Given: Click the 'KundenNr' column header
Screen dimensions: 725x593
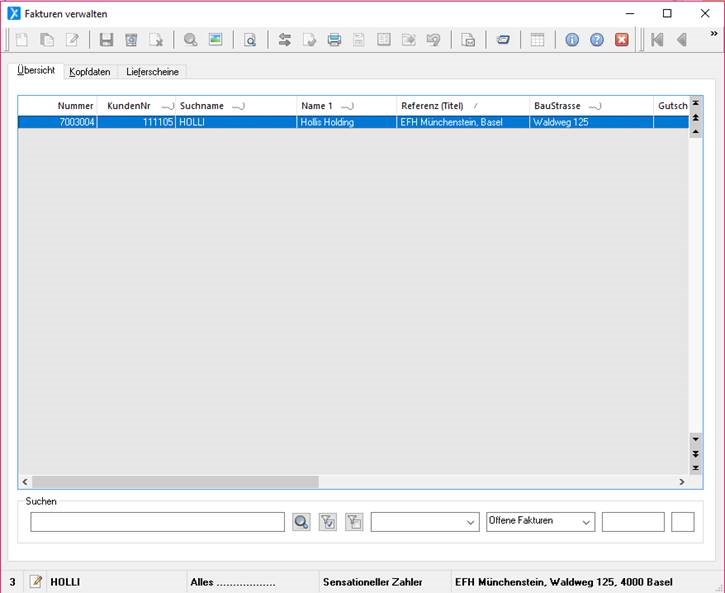Looking at the screenshot, I should coord(129,106).
